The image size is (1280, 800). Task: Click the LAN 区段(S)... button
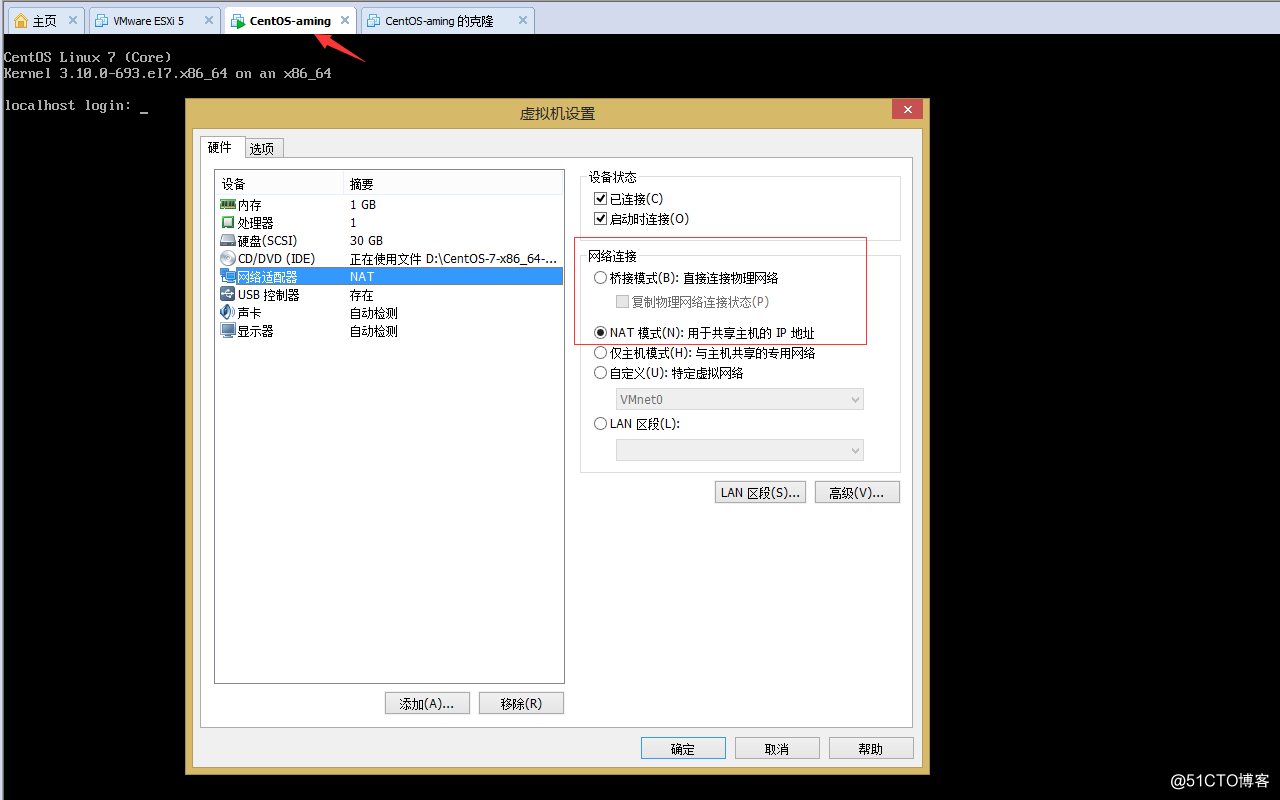tap(761, 492)
